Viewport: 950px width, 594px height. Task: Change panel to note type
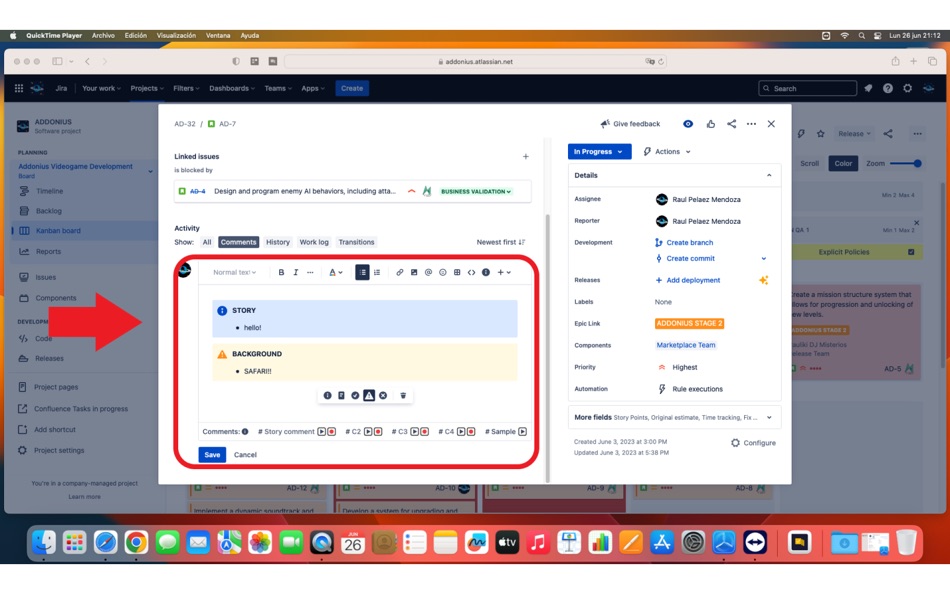341,395
